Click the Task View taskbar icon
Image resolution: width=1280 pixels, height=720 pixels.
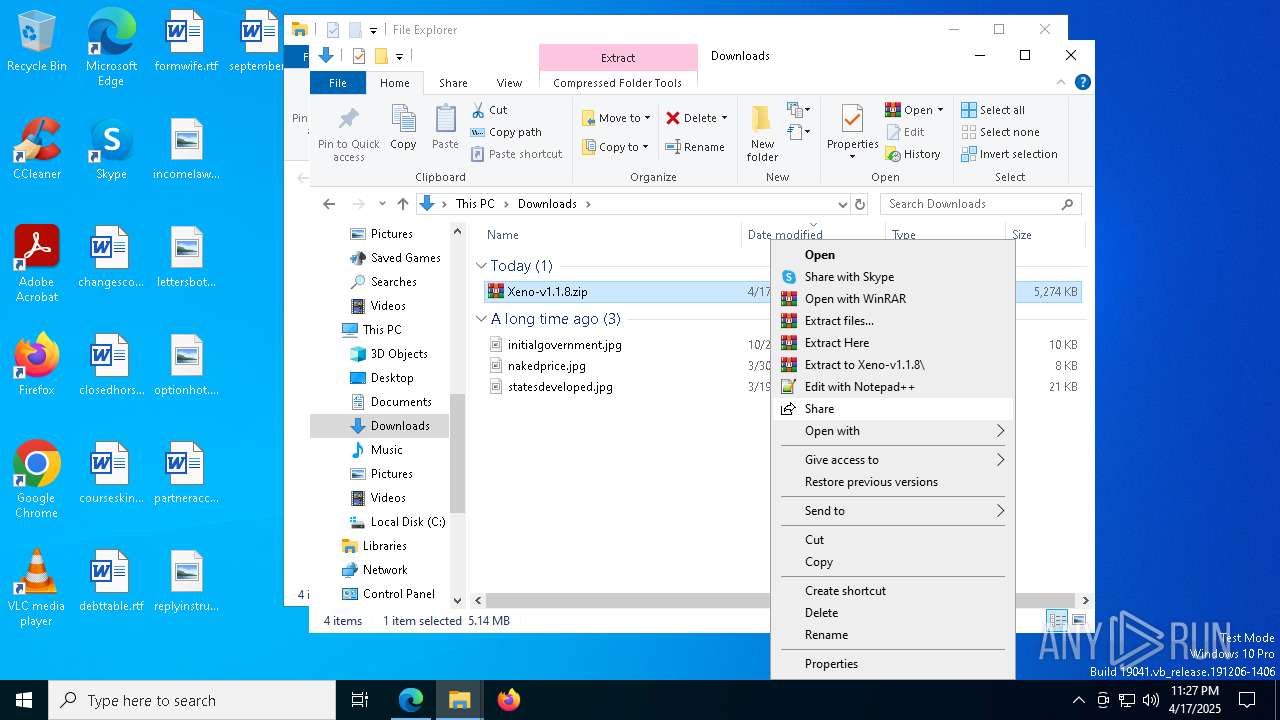360,700
